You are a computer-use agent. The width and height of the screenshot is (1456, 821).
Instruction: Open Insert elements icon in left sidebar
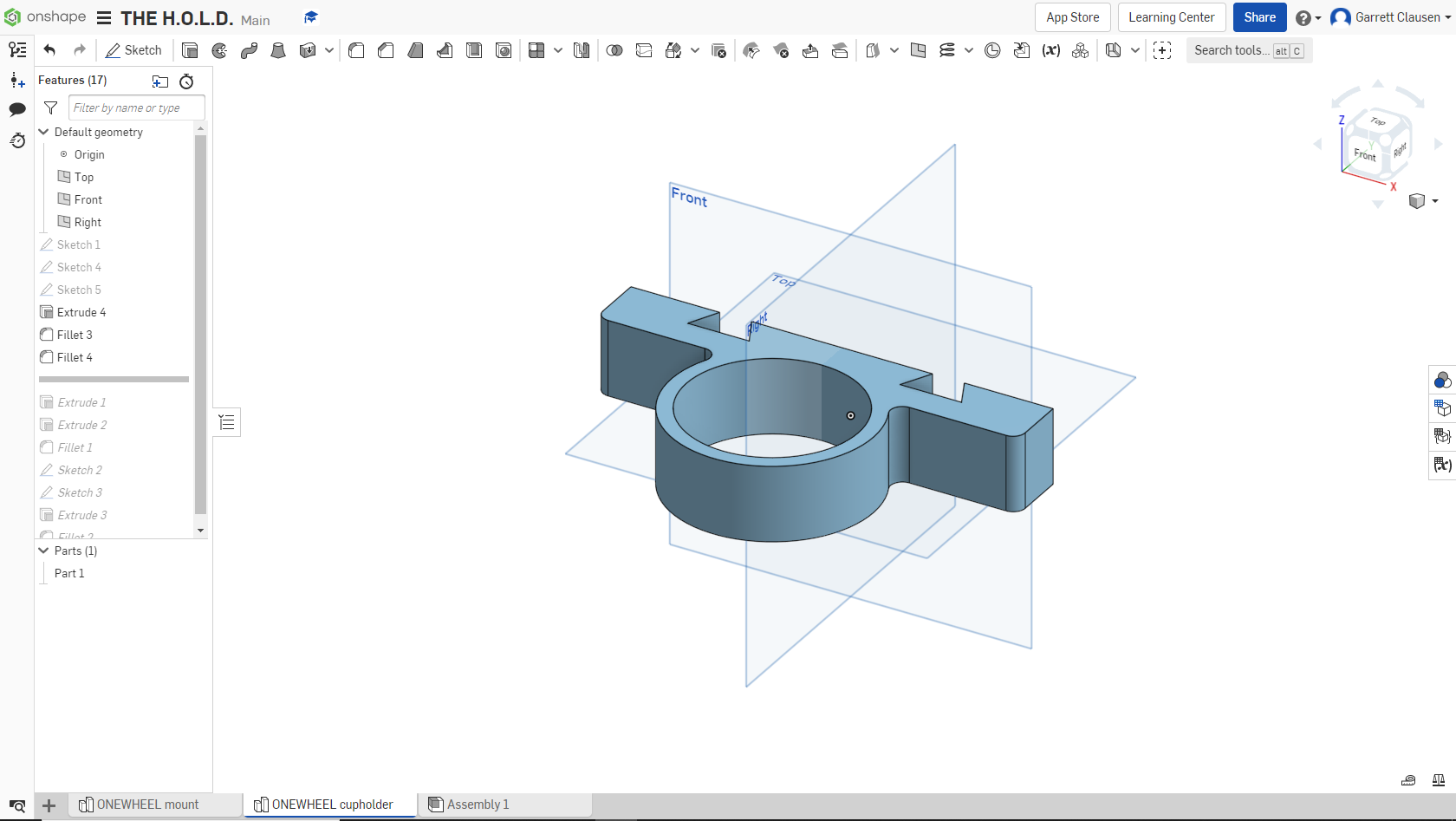tap(17, 81)
